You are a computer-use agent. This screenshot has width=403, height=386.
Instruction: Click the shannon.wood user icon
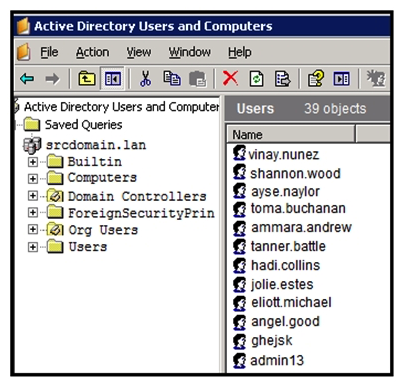click(239, 172)
